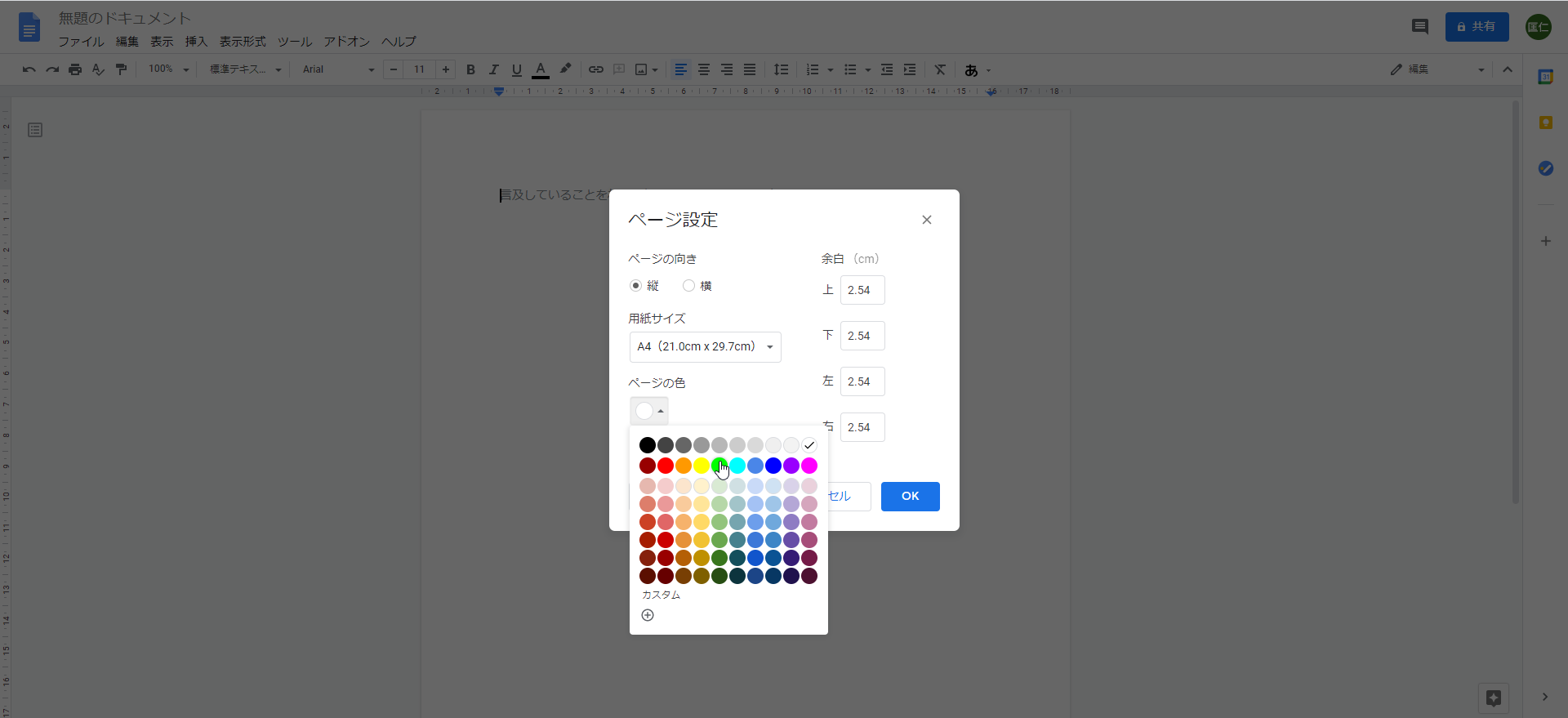Viewport: 1568px width, 718px height.
Task: Toggle bold formatting
Action: coord(470,69)
